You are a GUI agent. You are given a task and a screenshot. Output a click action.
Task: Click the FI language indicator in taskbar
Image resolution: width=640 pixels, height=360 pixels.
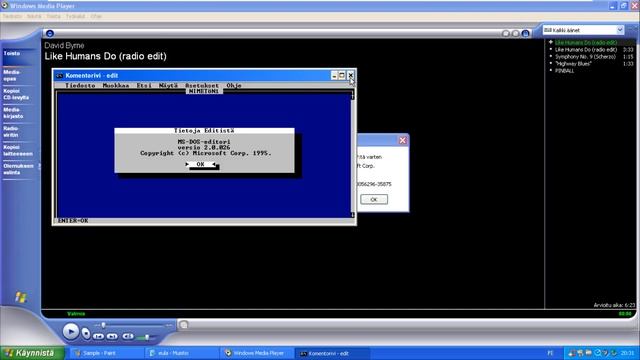tap(550, 353)
